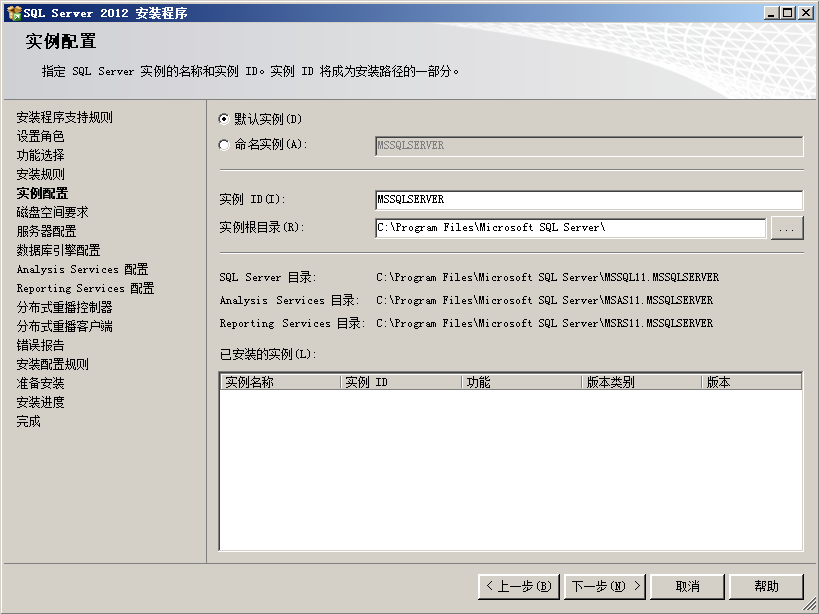Click the 实例根目录 path field

coord(570,228)
